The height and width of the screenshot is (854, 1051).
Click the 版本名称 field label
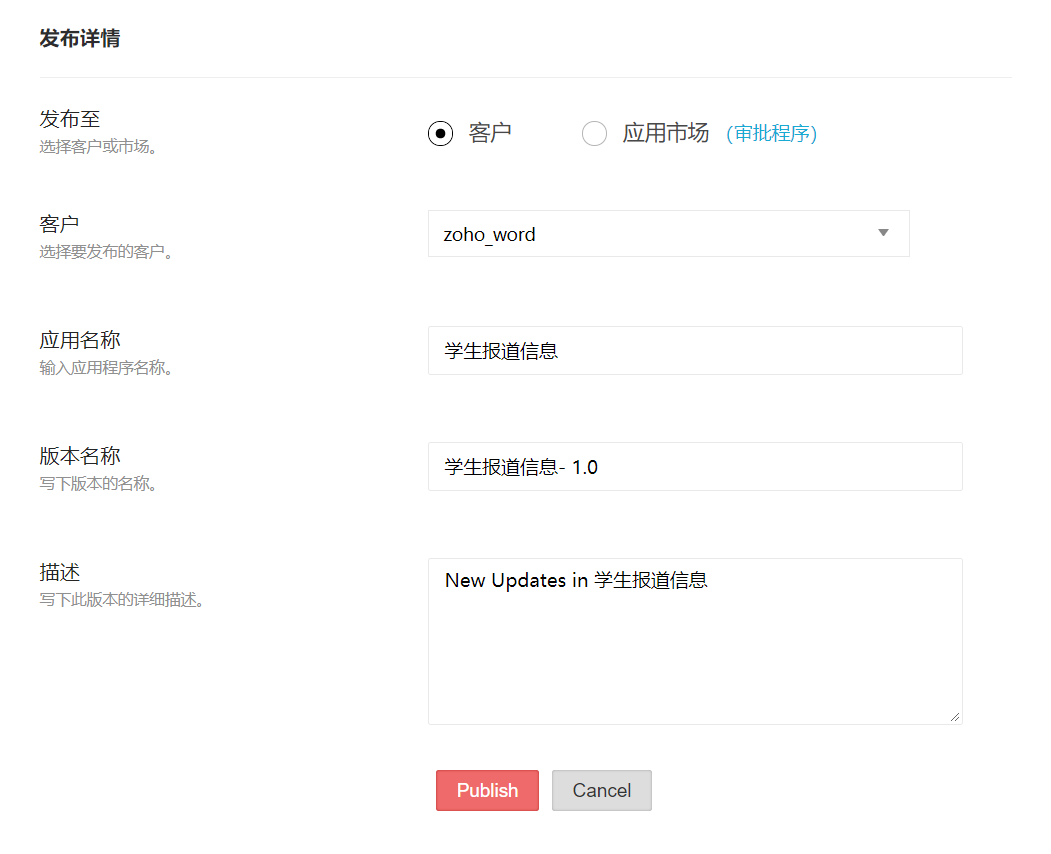pyautogui.click(x=80, y=456)
